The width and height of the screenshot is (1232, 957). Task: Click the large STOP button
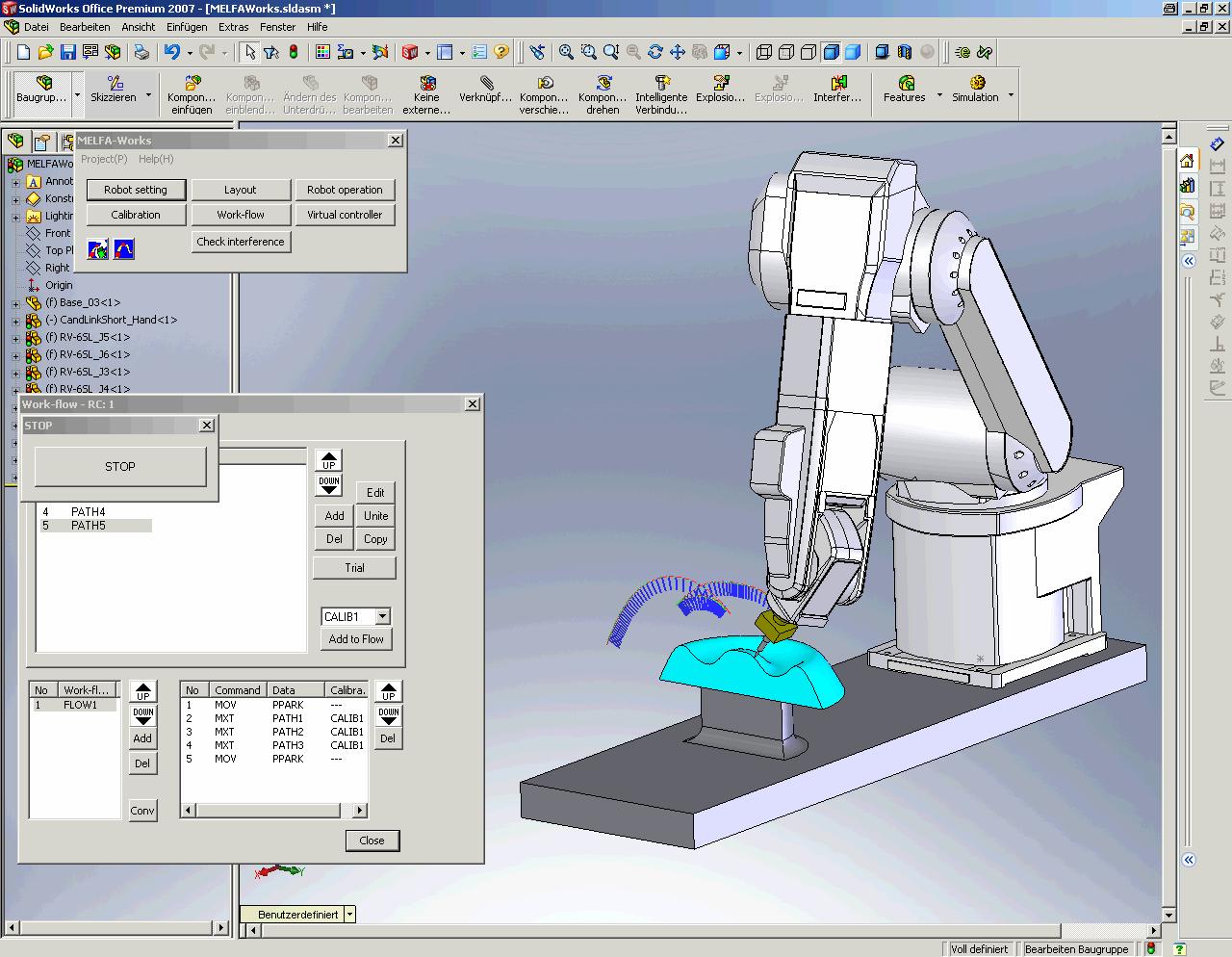120,466
